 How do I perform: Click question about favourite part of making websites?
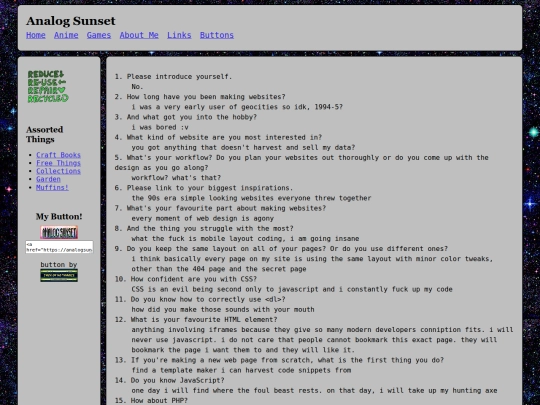pyautogui.click(x=226, y=208)
